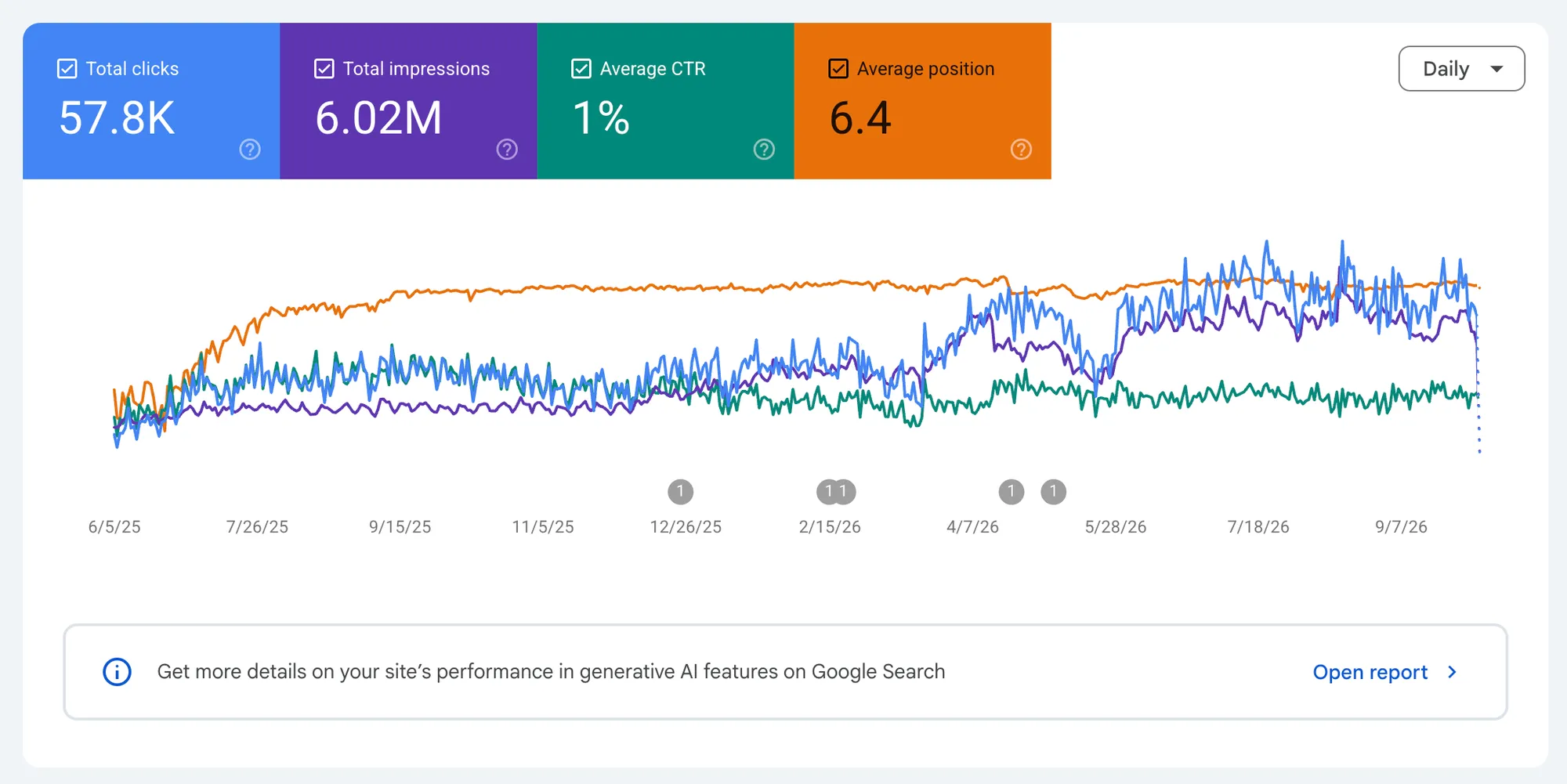The width and height of the screenshot is (1567, 784).
Task: Click the generative AI features banner text
Action: pos(551,672)
